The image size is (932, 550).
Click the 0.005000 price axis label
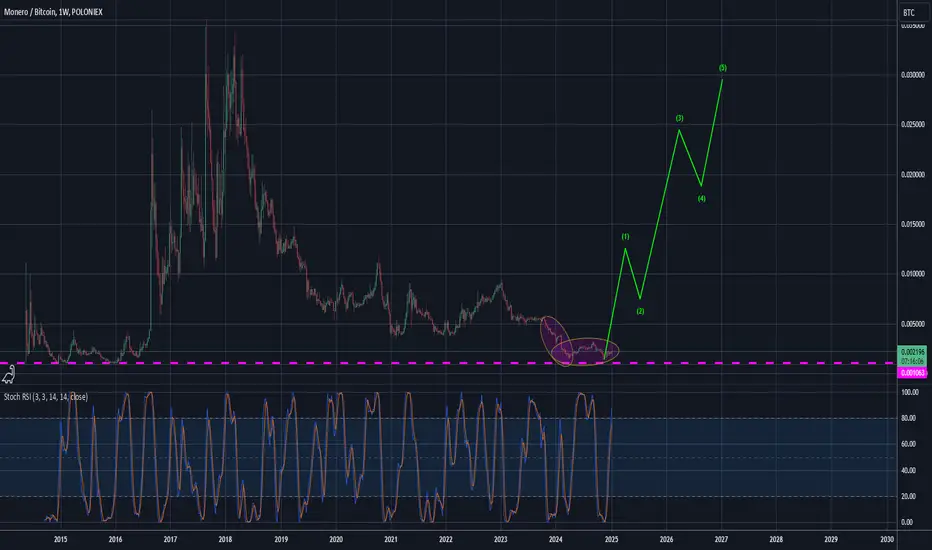coord(912,324)
